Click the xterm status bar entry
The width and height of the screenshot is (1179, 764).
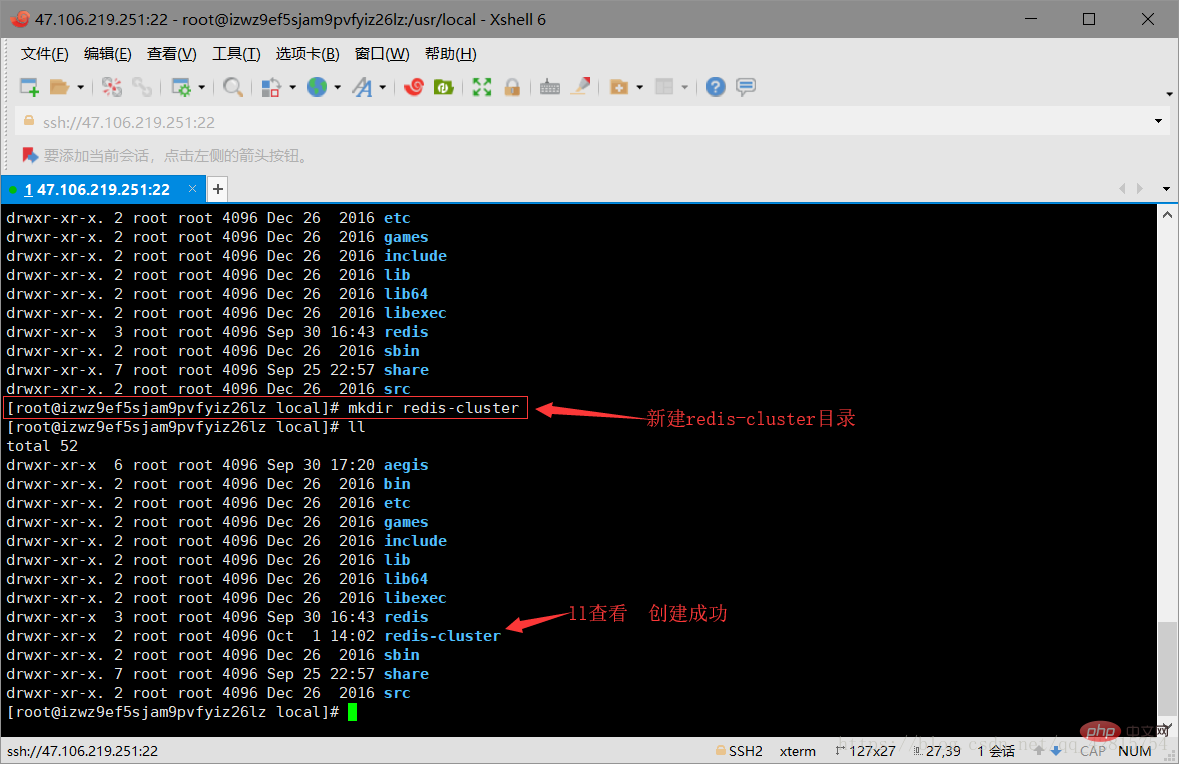[x=798, y=751]
